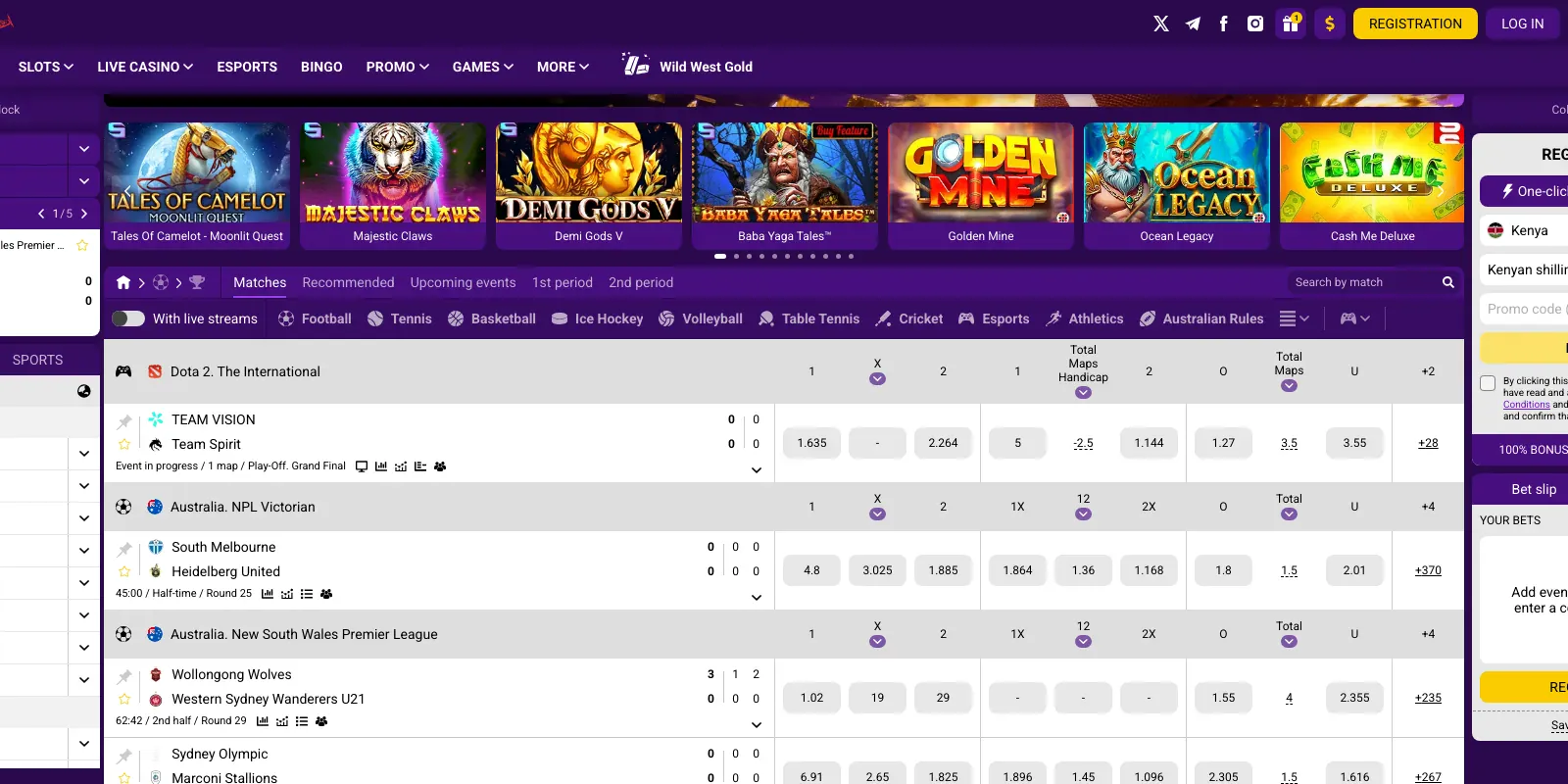This screenshot has width=1568, height=784.
Task: Select Australian Rules sport filter
Action: 1201,318
